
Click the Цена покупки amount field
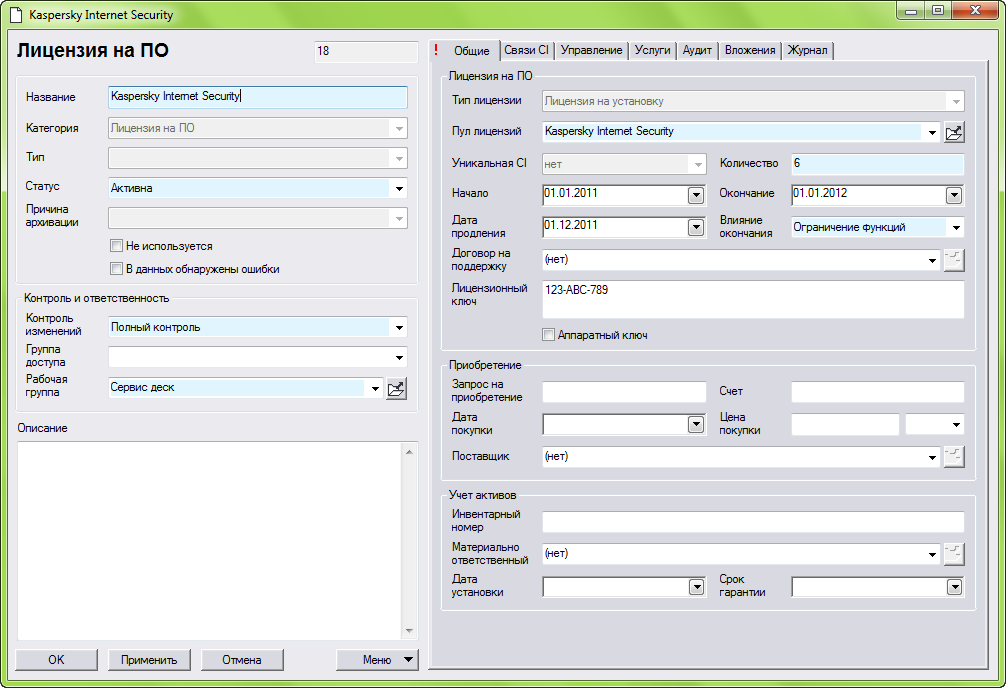click(846, 424)
